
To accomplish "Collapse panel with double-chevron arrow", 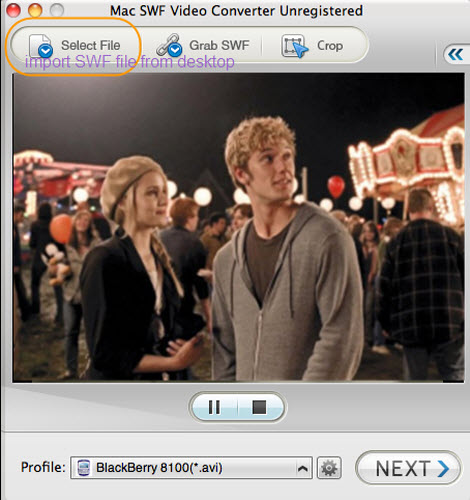I will [x=456, y=54].
